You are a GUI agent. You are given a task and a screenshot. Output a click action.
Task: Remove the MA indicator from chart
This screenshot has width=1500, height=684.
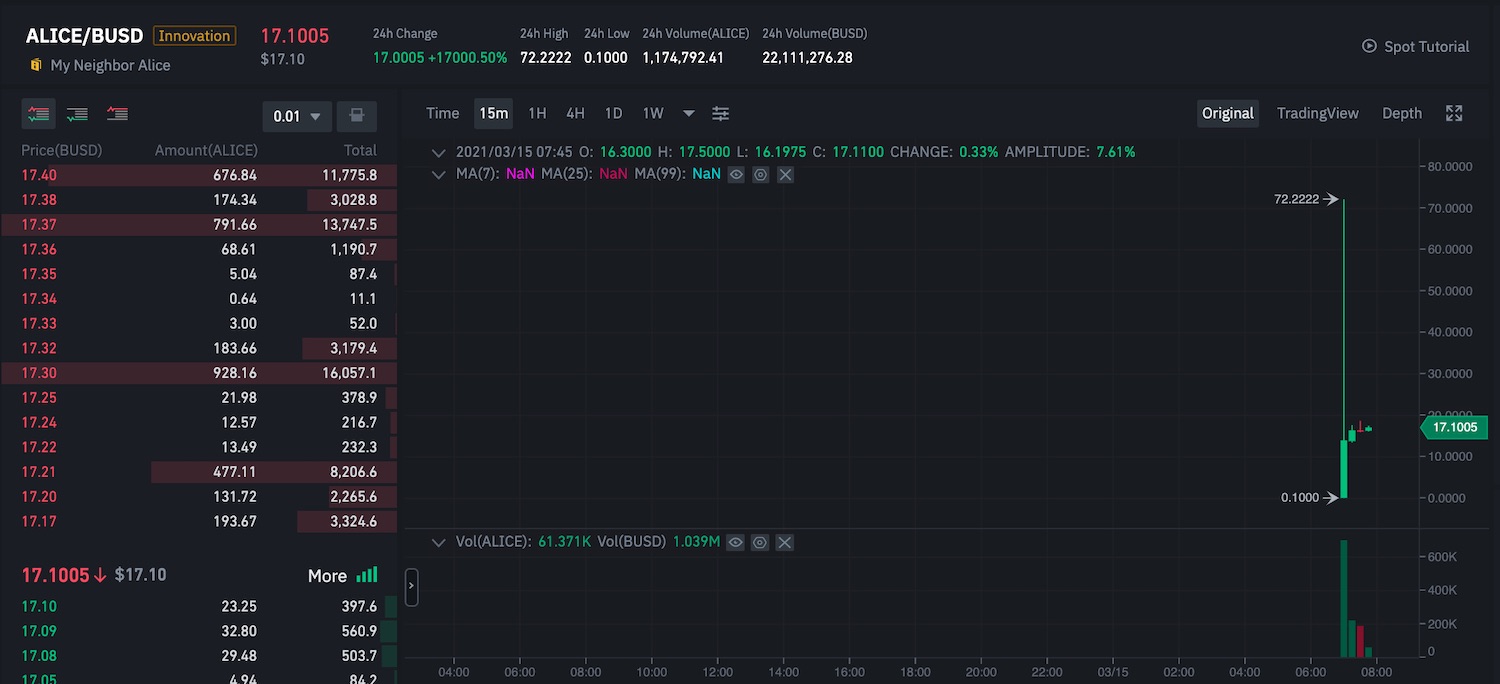tap(785, 174)
